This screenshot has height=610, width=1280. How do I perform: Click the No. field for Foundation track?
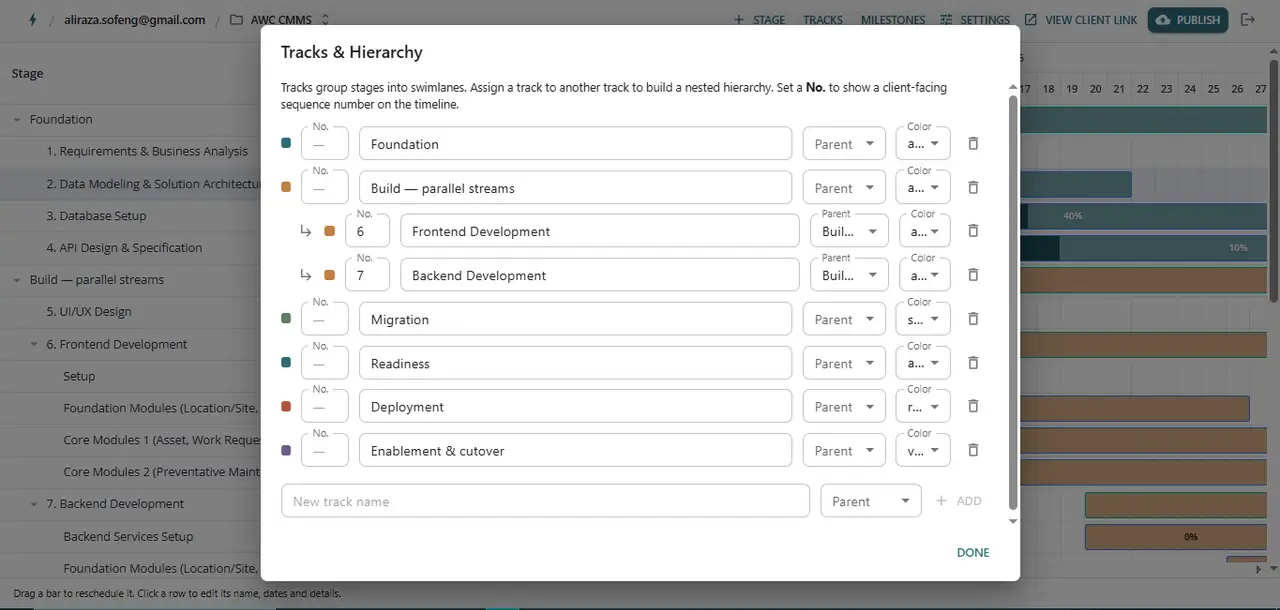(325, 144)
